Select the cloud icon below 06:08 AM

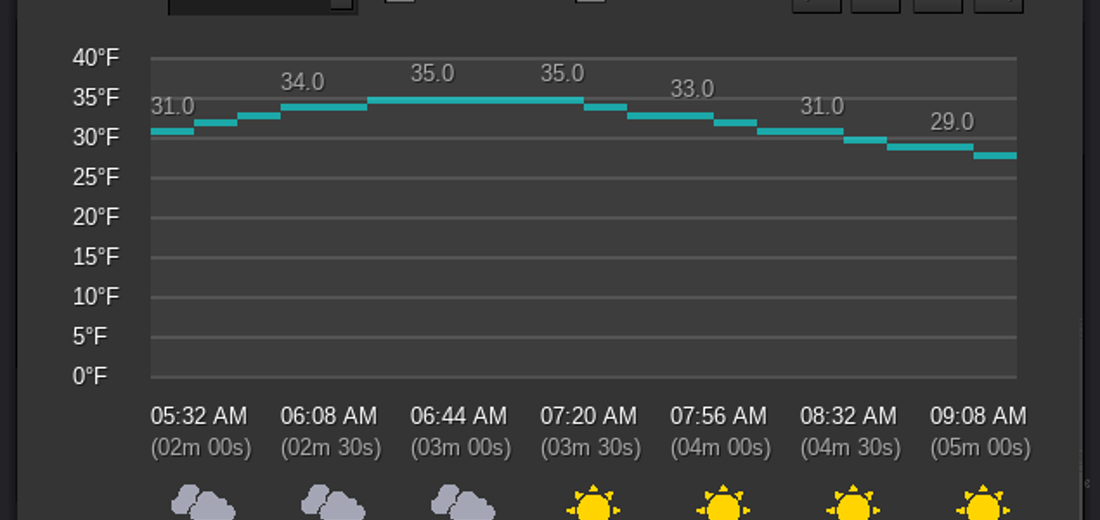click(x=332, y=502)
